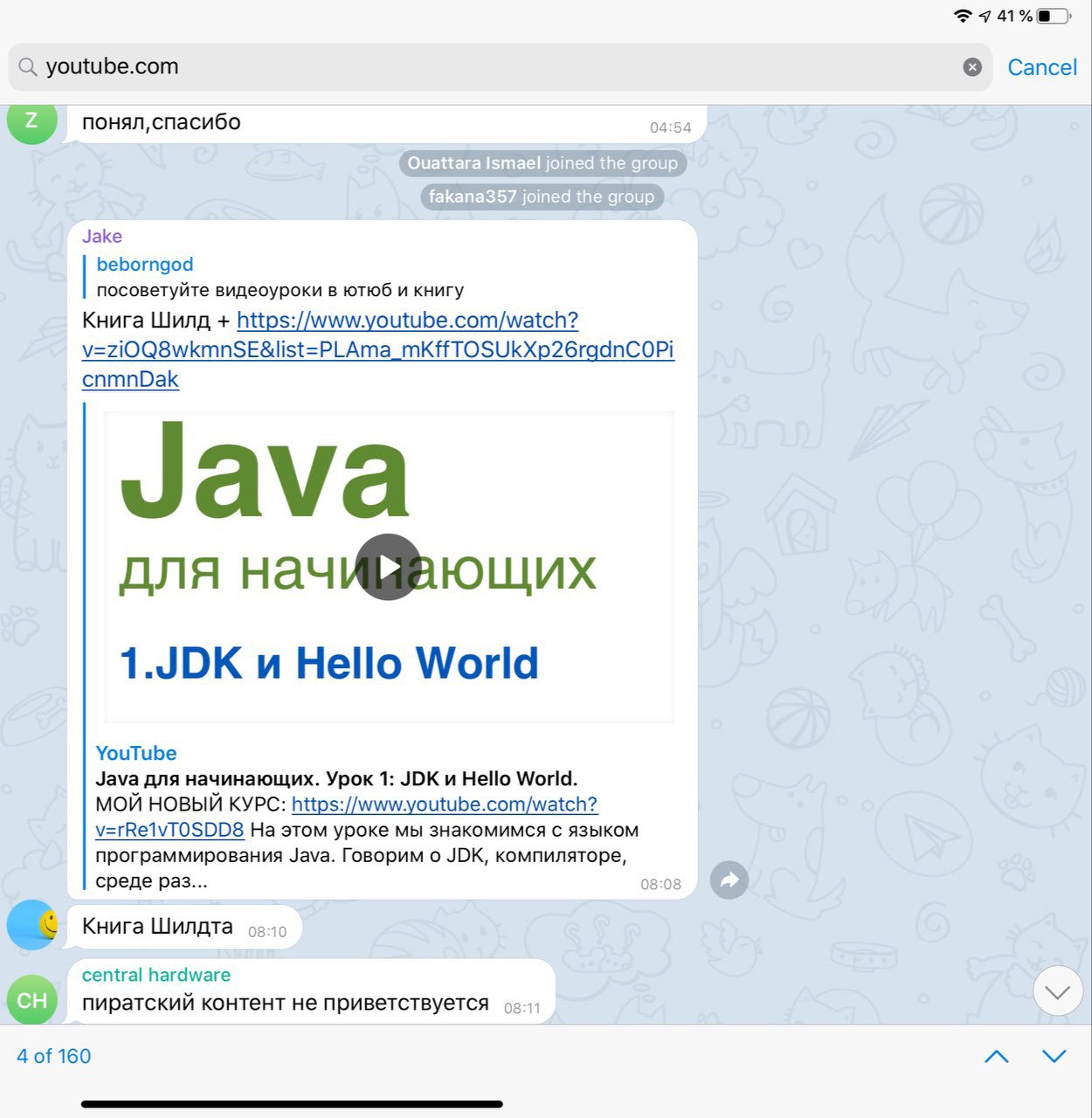The image size is (1092, 1118).
Task: Tap the Wi-Fi icon in status bar
Action: point(964,16)
